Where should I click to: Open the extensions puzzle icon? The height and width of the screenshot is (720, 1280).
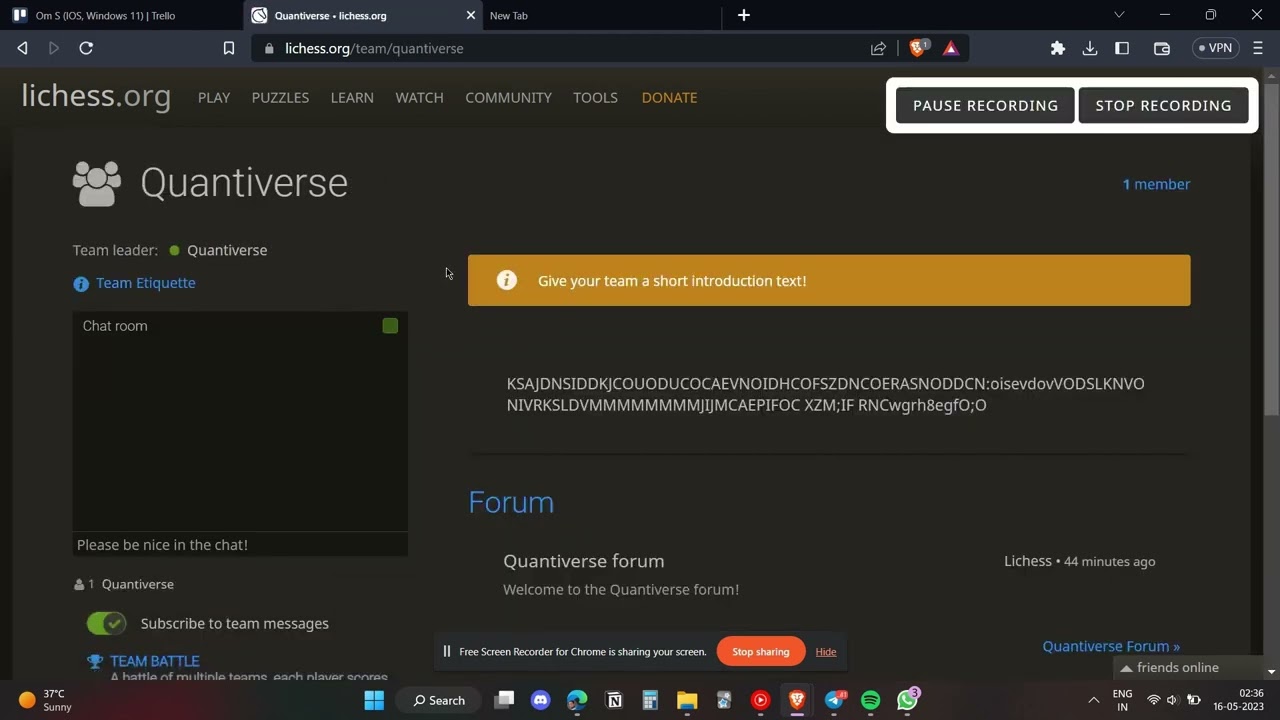(x=1058, y=48)
